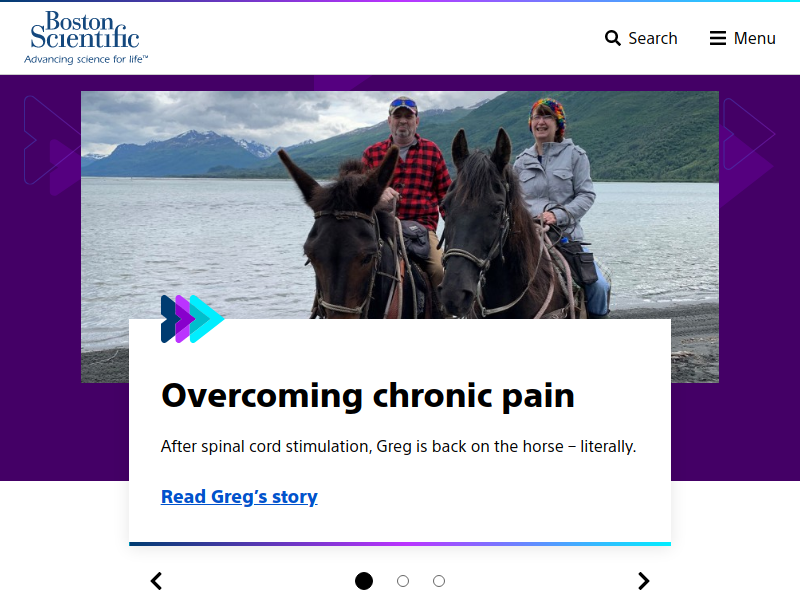Switch to the third carousel slide dot
The width and height of the screenshot is (800, 600).
[439, 581]
